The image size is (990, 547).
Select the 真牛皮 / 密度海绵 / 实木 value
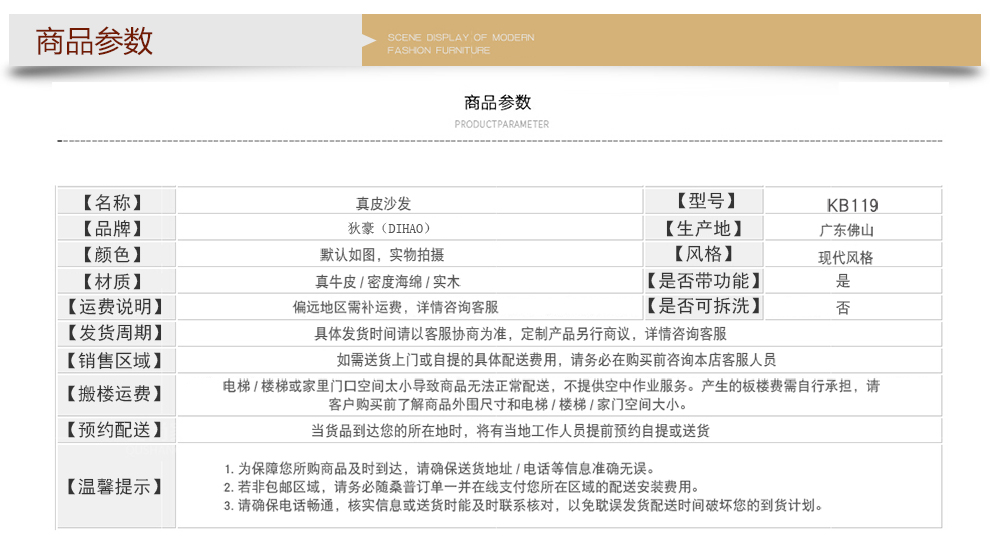click(x=388, y=282)
